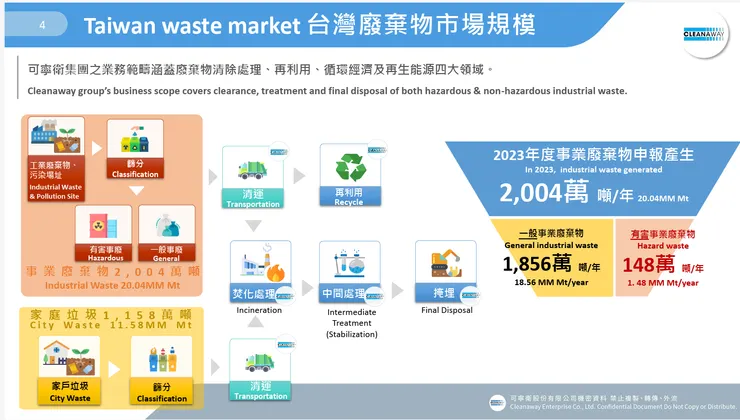Click the 'Taiwan waste market' title text
Image resolution: width=740 pixels, height=420 pixels.
[192, 25]
